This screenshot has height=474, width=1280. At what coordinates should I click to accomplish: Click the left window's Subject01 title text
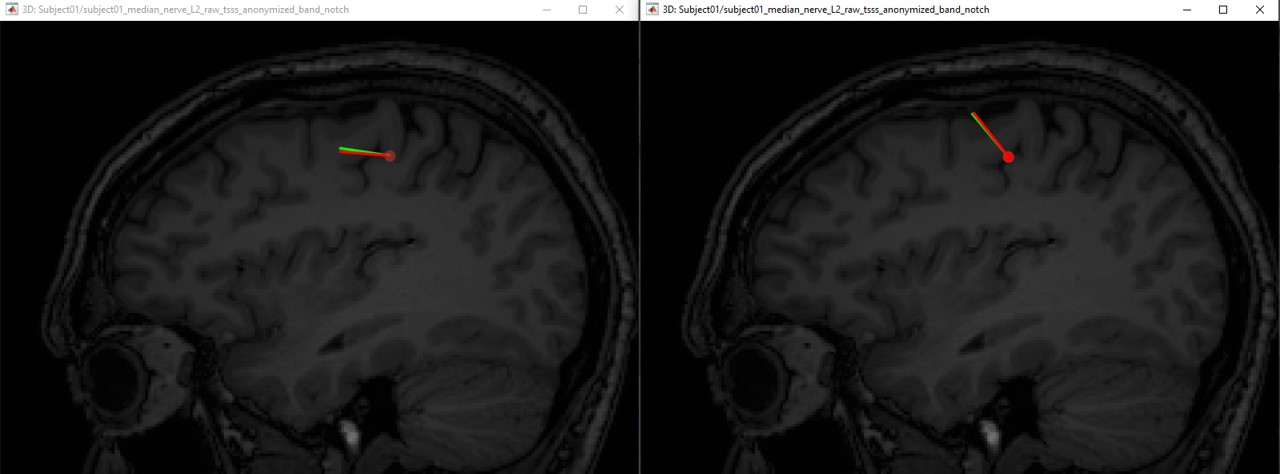[185, 10]
